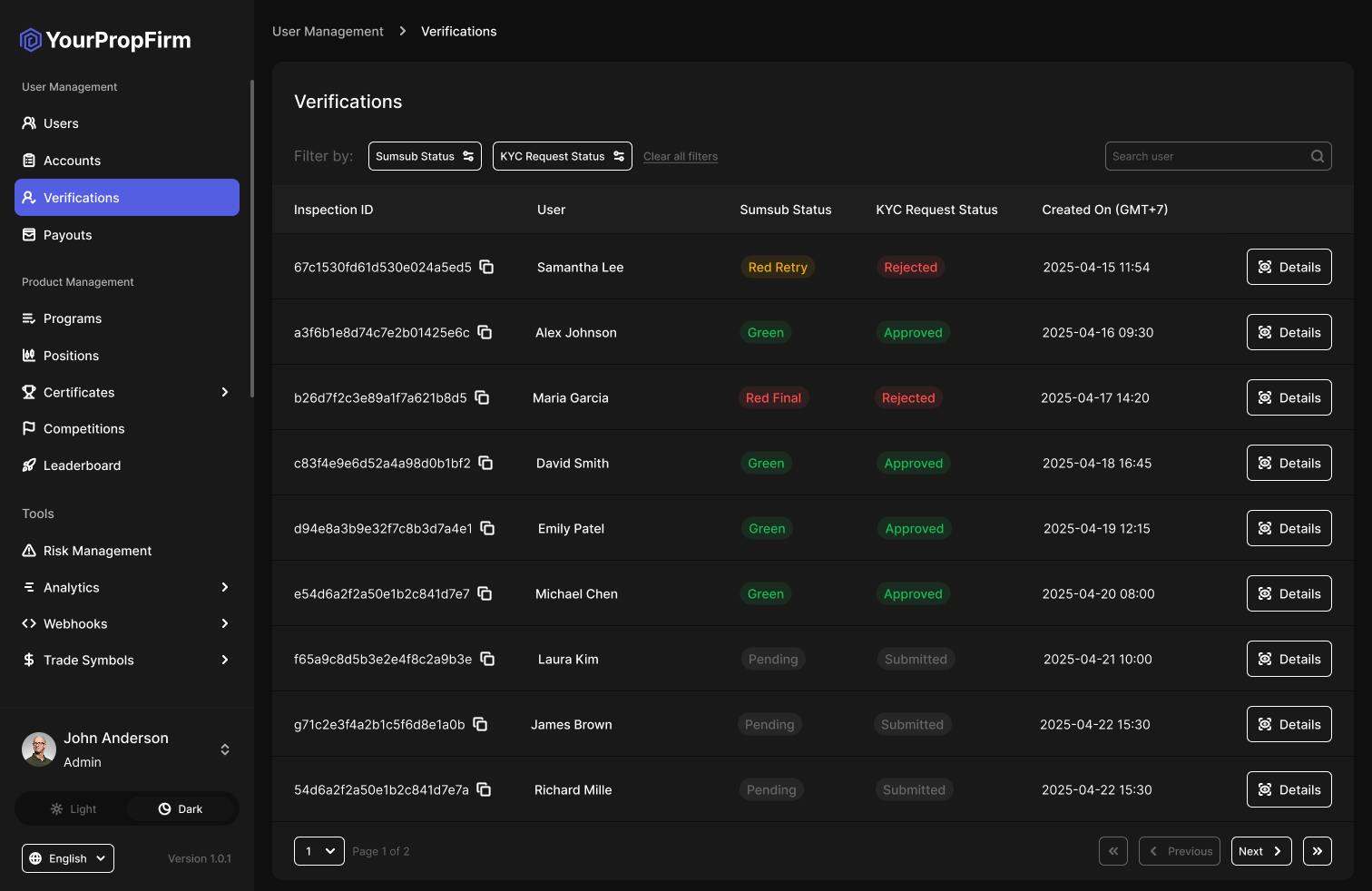The image size is (1372, 891).
Task: Expand the Certificates submenu
Action: [x=225, y=392]
